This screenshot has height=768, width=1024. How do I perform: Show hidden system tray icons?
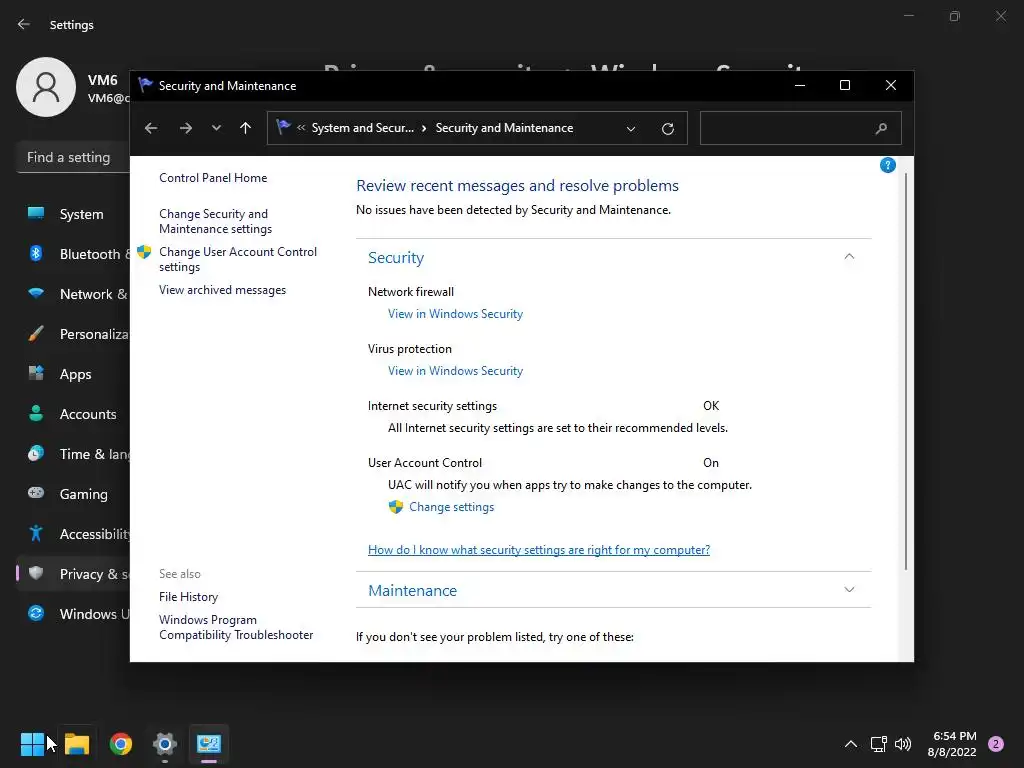click(x=851, y=744)
